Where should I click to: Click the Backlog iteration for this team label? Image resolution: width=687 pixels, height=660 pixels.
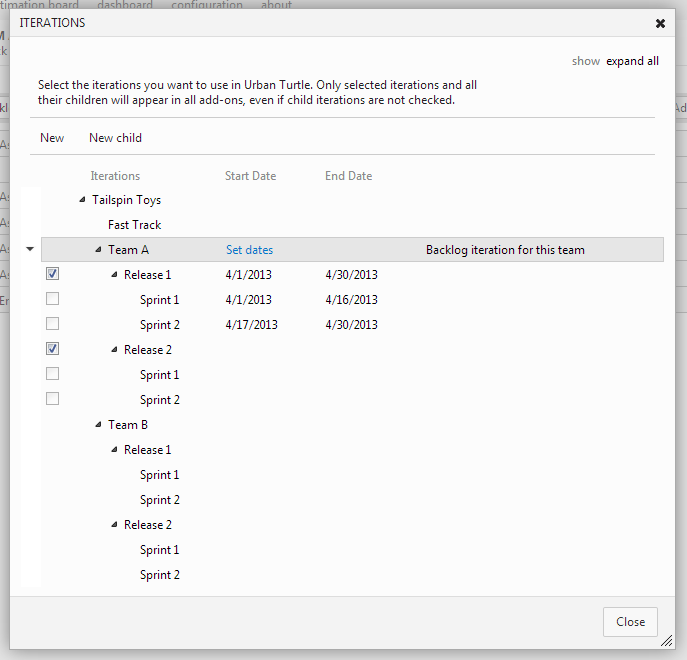pos(505,250)
